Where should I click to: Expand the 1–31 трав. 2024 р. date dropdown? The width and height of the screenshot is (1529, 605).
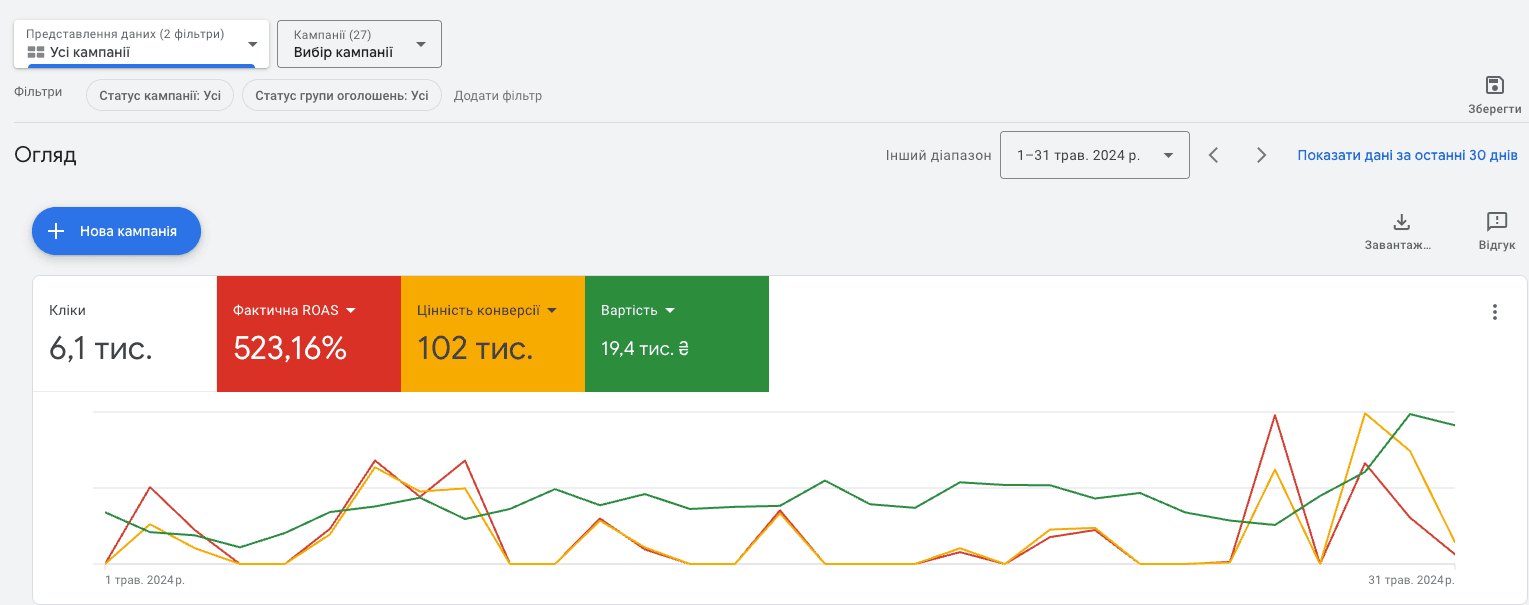click(x=1095, y=155)
